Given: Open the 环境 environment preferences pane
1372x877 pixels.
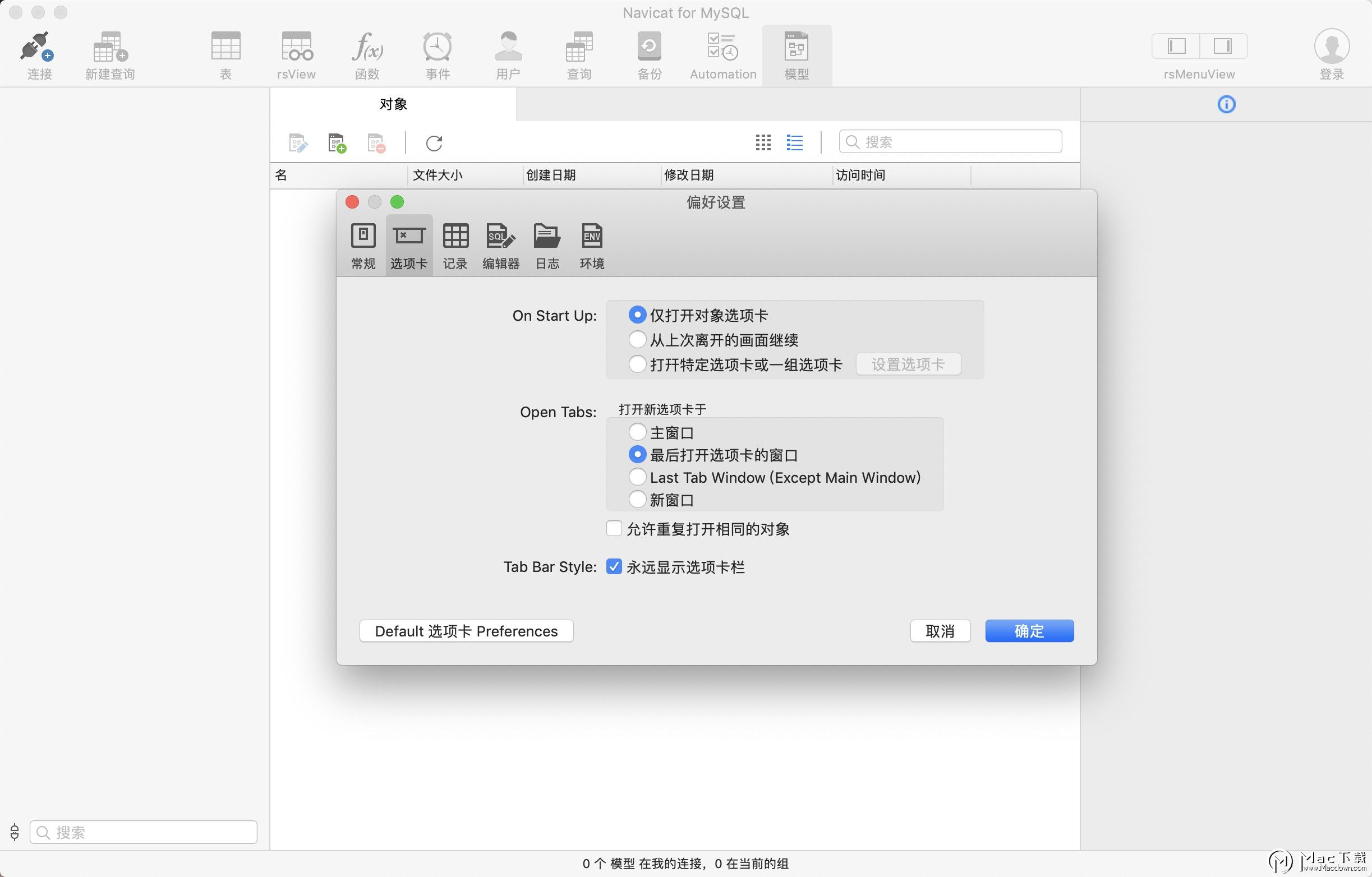Looking at the screenshot, I should click(x=592, y=246).
